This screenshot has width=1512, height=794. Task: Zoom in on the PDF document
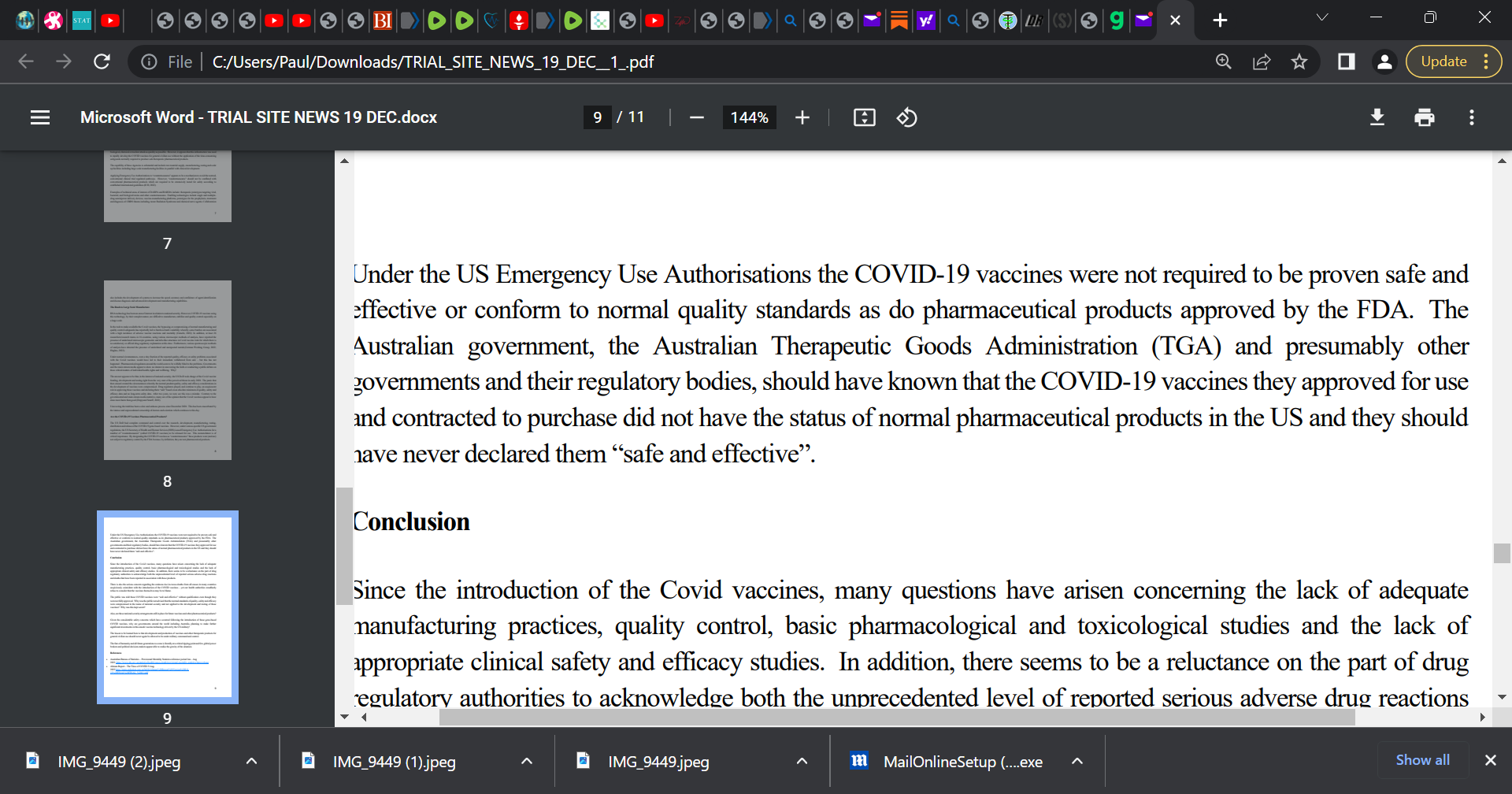[802, 117]
